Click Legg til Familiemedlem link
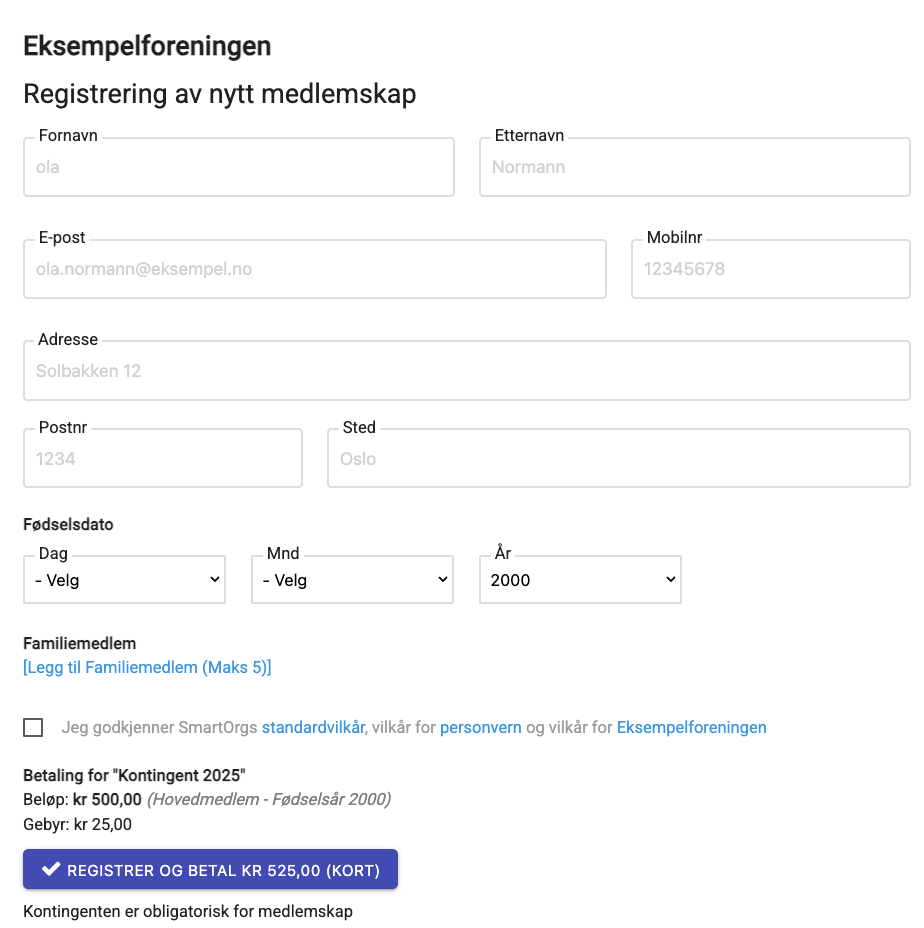The width and height of the screenshot is (924, 928). (147, 668)
